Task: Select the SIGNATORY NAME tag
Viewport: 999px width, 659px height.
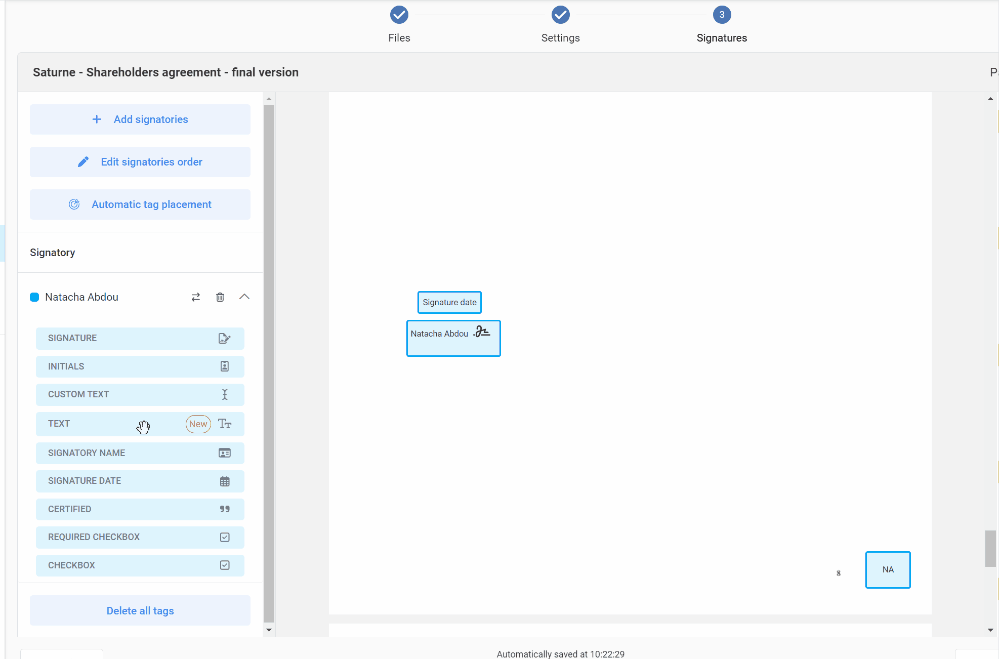Action: point(140,453)
